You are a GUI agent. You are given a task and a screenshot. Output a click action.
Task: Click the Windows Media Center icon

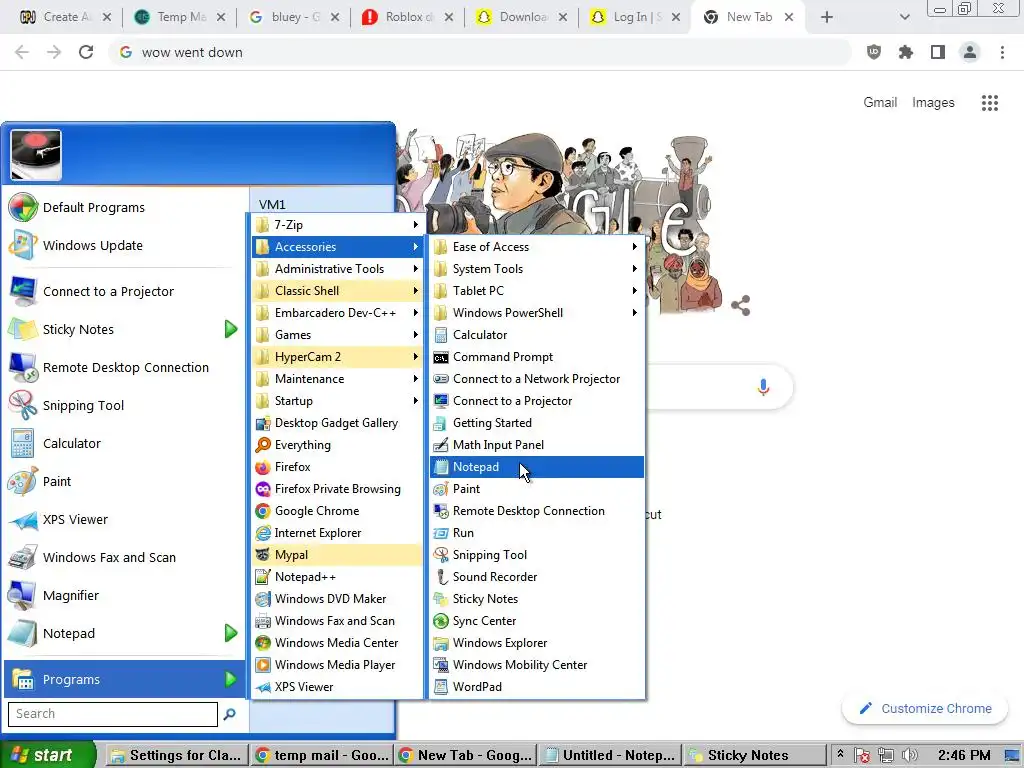click(x=263, y=643)
